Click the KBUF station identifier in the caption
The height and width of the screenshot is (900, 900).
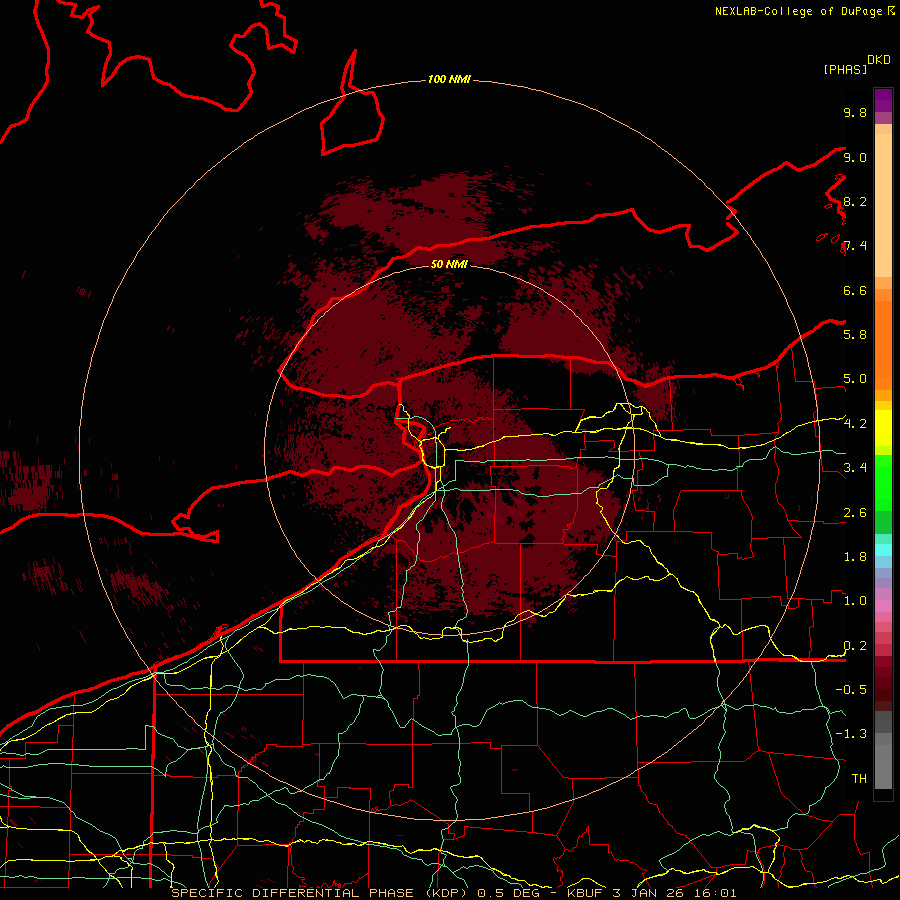point(583,893)
